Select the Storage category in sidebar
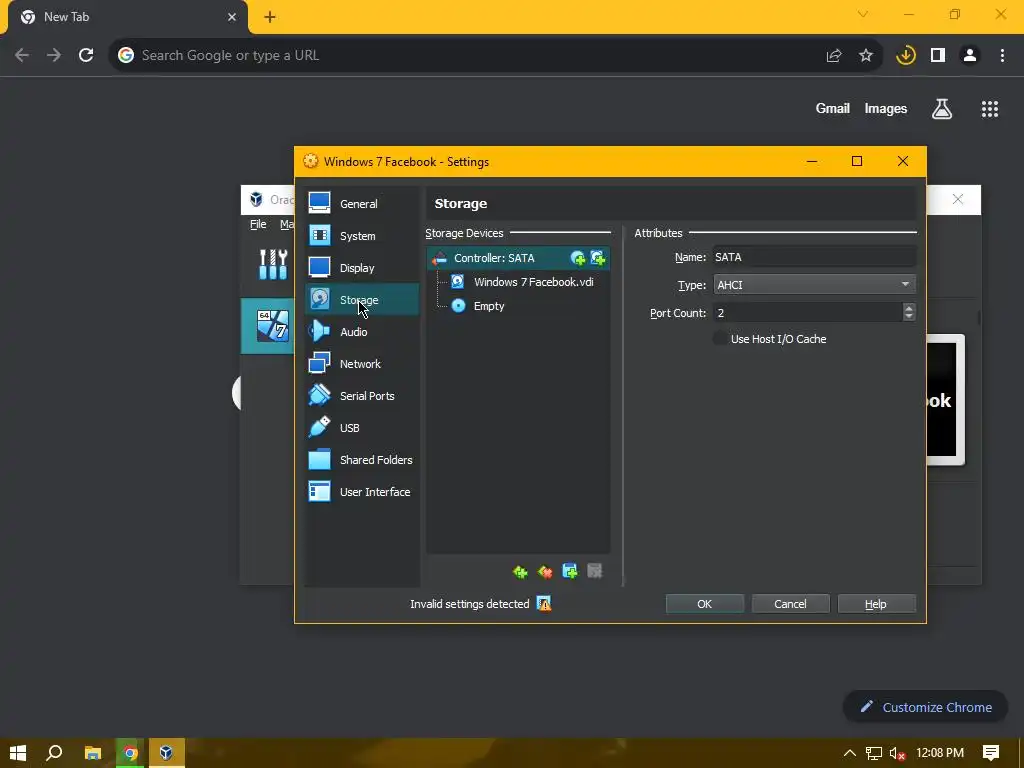The width and height of the screenshot is (1024, 768). [362, 300]
